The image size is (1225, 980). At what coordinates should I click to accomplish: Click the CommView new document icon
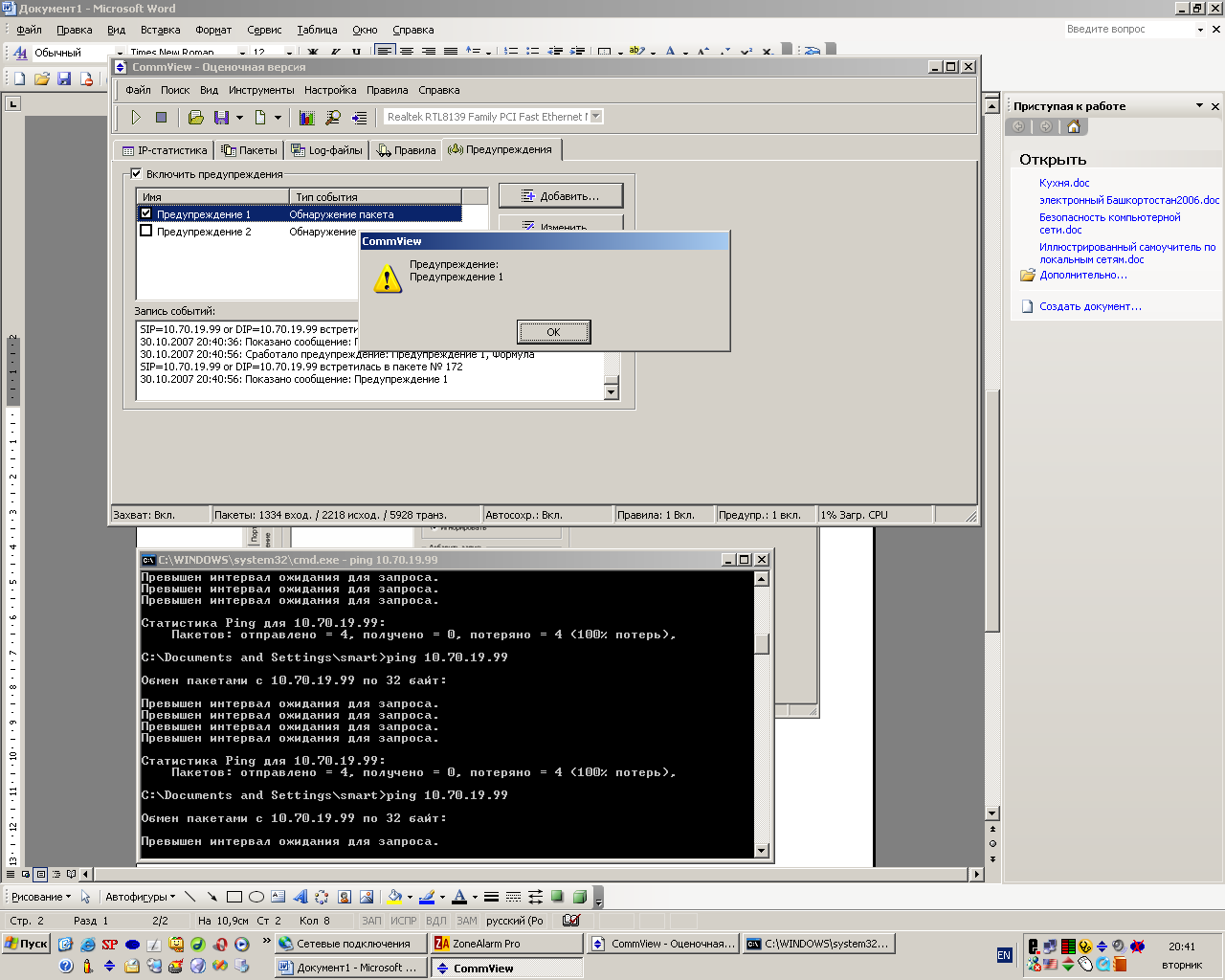tap(259, 118)
